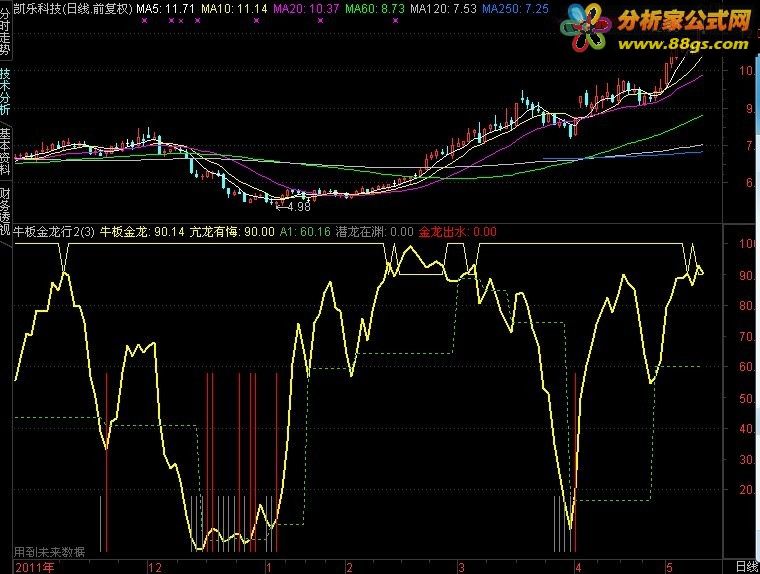Click the stock title 凯乐科技(日线.前复权)
The height and width of the screenshot is (574, 760).
pos(73,8)
